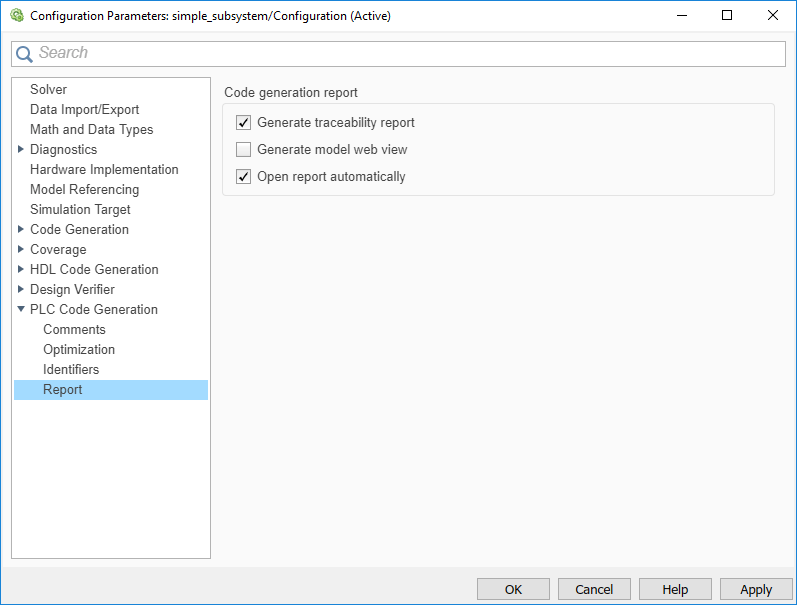Toggle Open report automatically checkbox
The image size is (797, 605).
(x=243, y=177)
